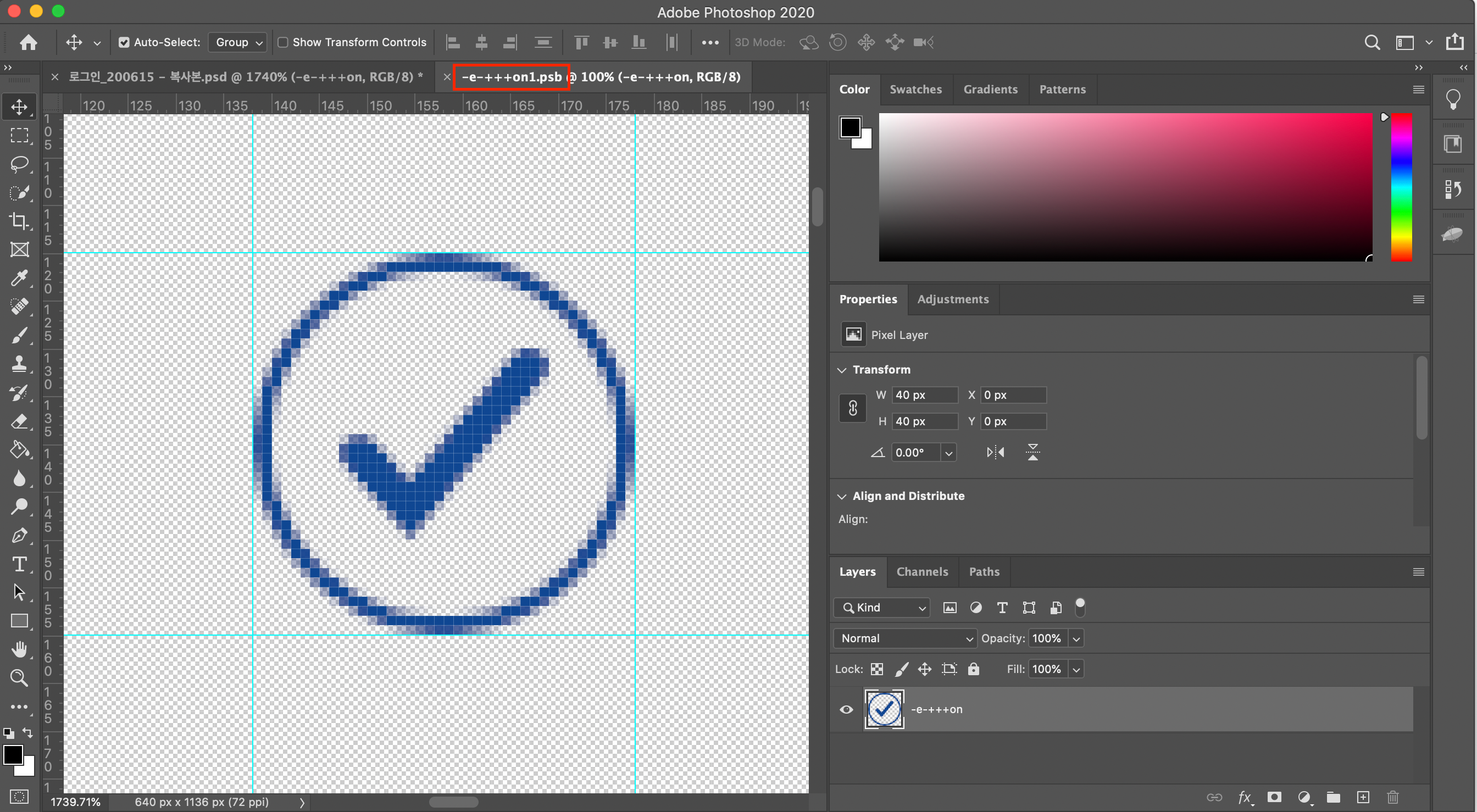Delete the selected layer with trash icon

click(1393, 797)
